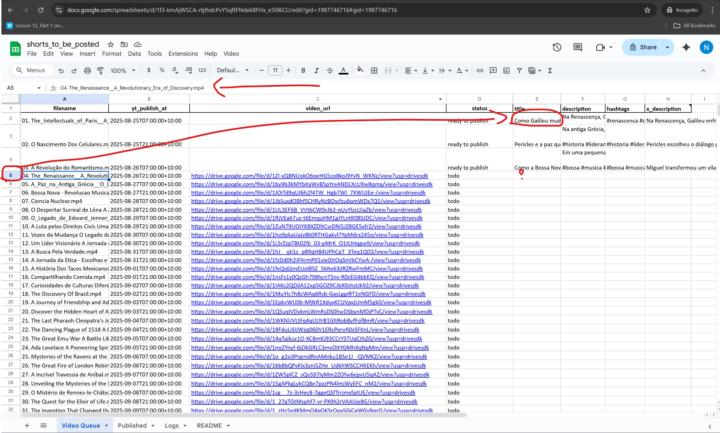Open the comments history icon
The image size is (720, 433).
pos(578,47)
